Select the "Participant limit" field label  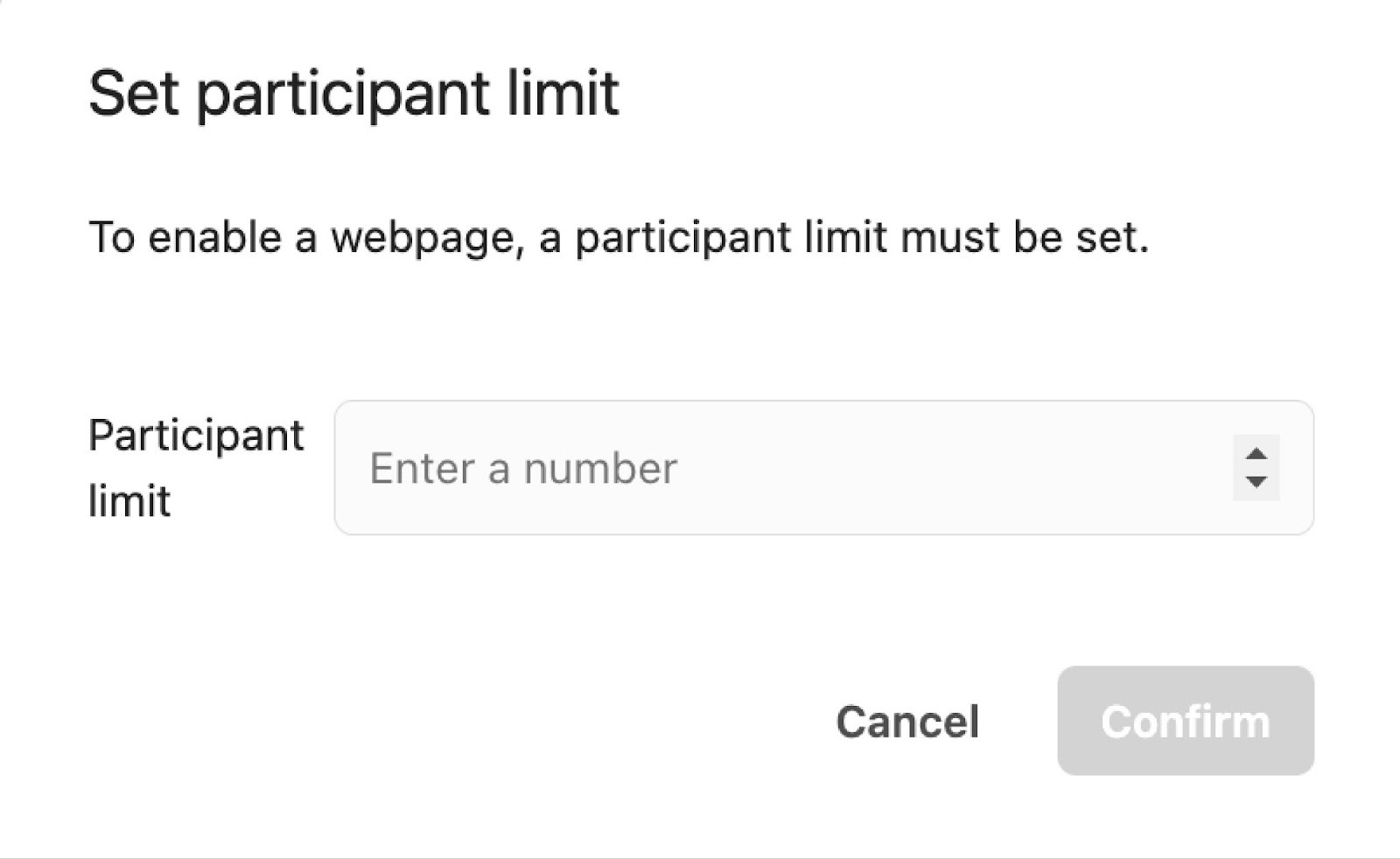[196, 468]
